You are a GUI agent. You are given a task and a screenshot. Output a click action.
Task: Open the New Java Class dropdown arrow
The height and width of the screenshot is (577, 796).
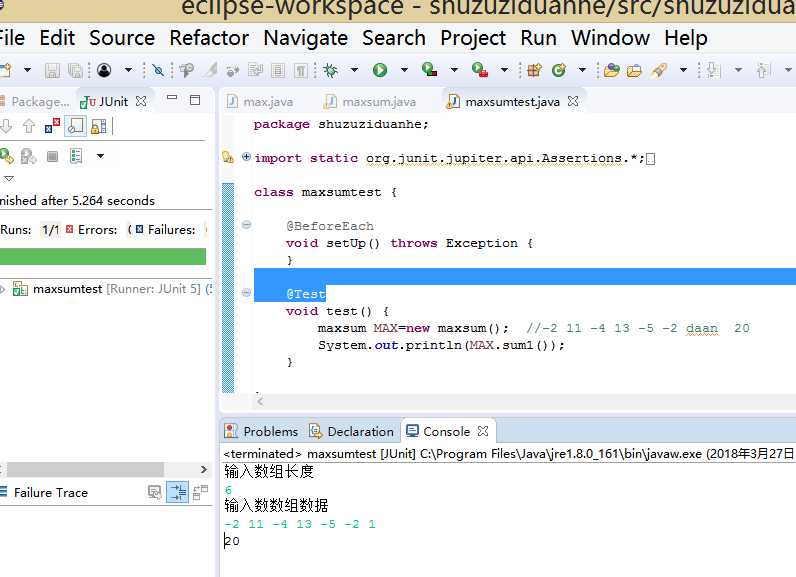point(582,70)
